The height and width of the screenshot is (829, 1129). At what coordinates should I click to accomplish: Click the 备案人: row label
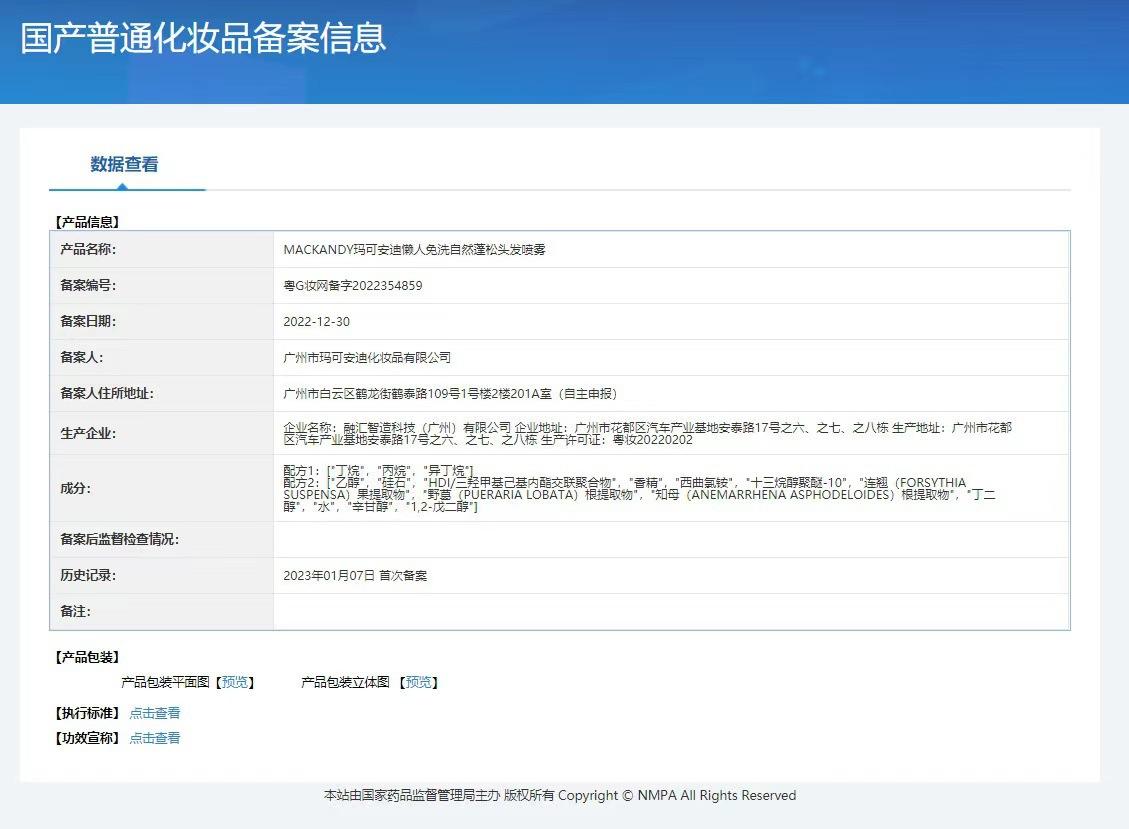(82, 357)
